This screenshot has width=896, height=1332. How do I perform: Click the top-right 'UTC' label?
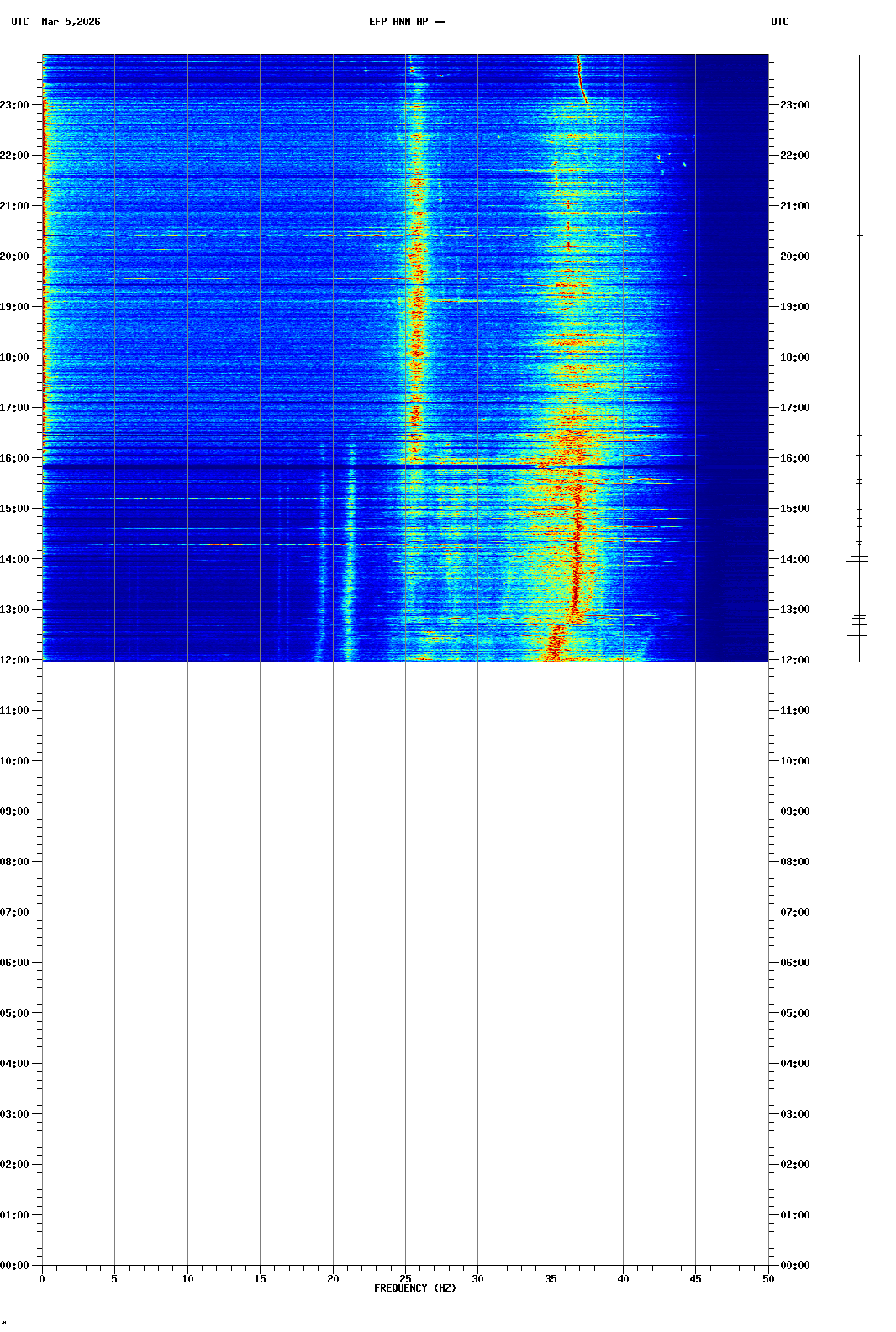(779, 22)
